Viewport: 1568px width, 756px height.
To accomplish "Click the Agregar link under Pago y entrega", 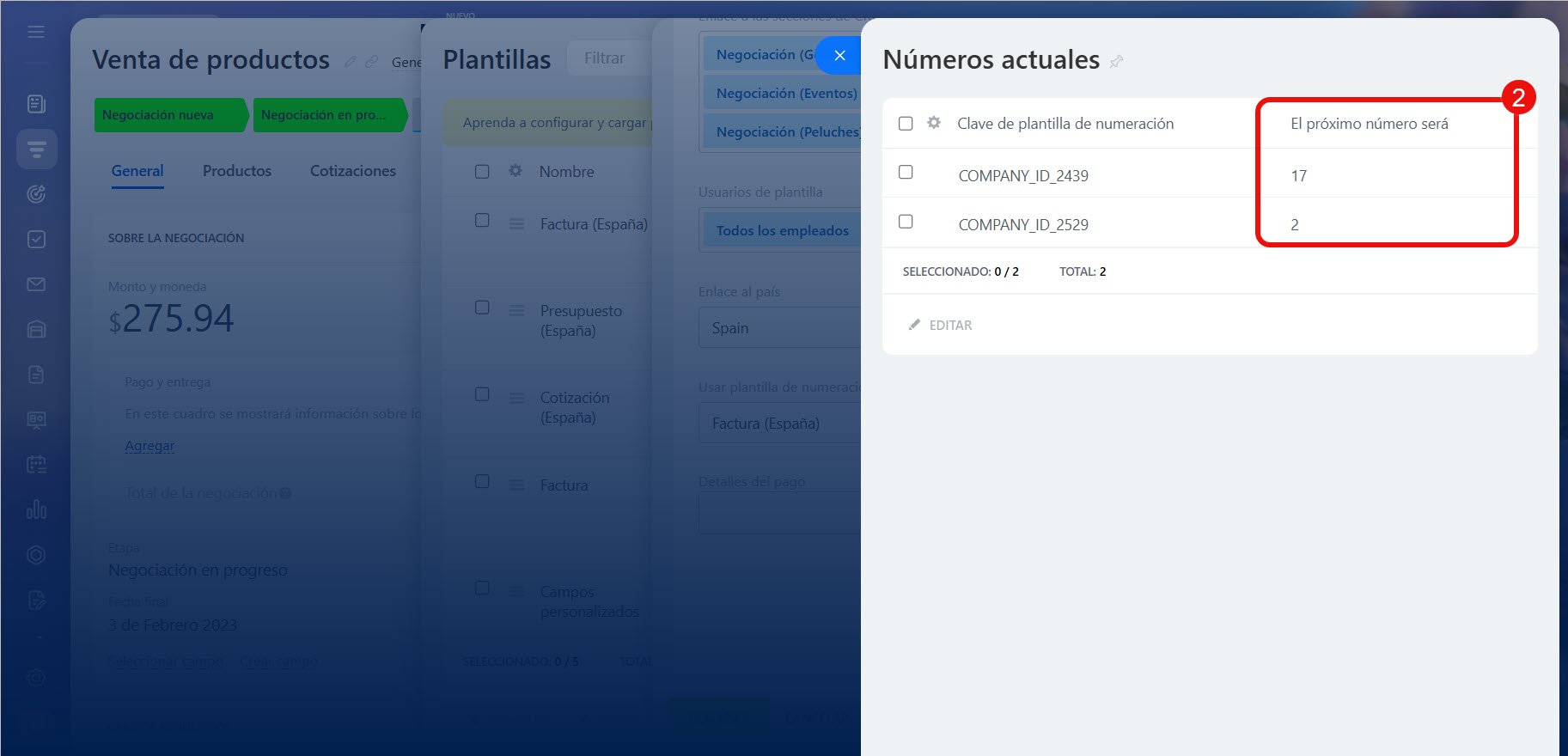I will pyautogui.click(x=149, y=446).
